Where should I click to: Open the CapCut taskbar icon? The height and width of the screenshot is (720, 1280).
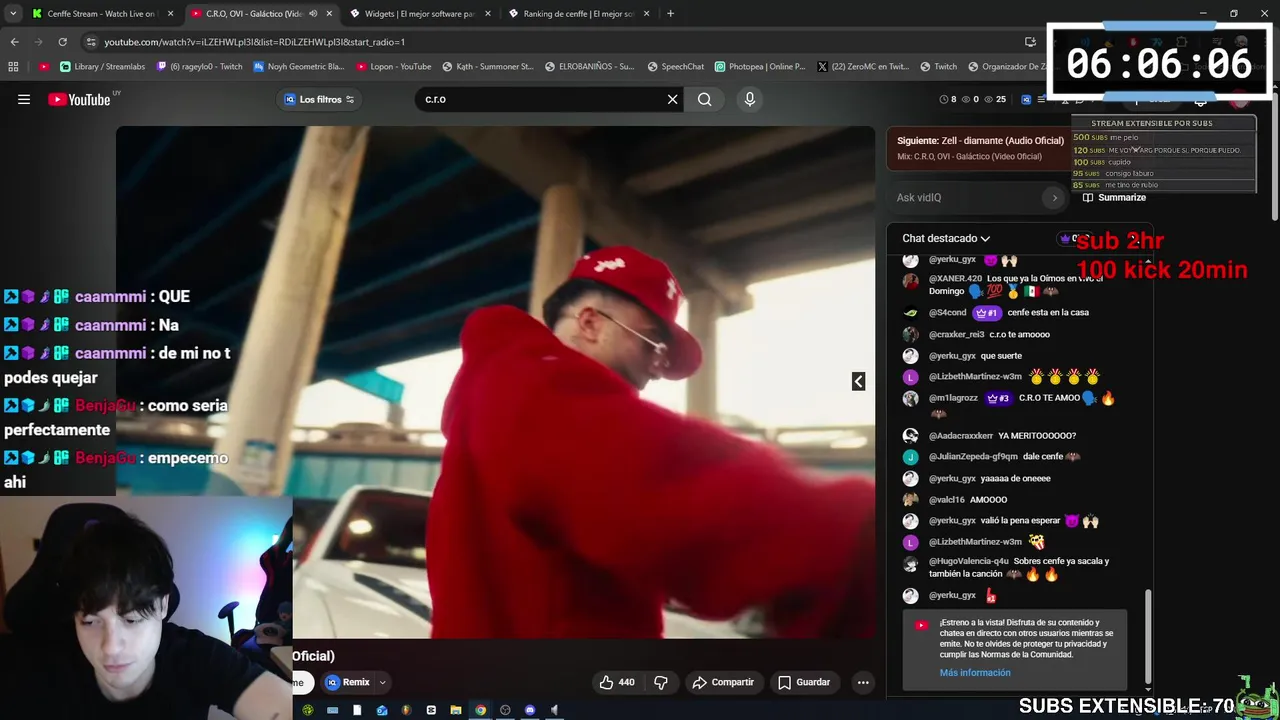point(431,710)
